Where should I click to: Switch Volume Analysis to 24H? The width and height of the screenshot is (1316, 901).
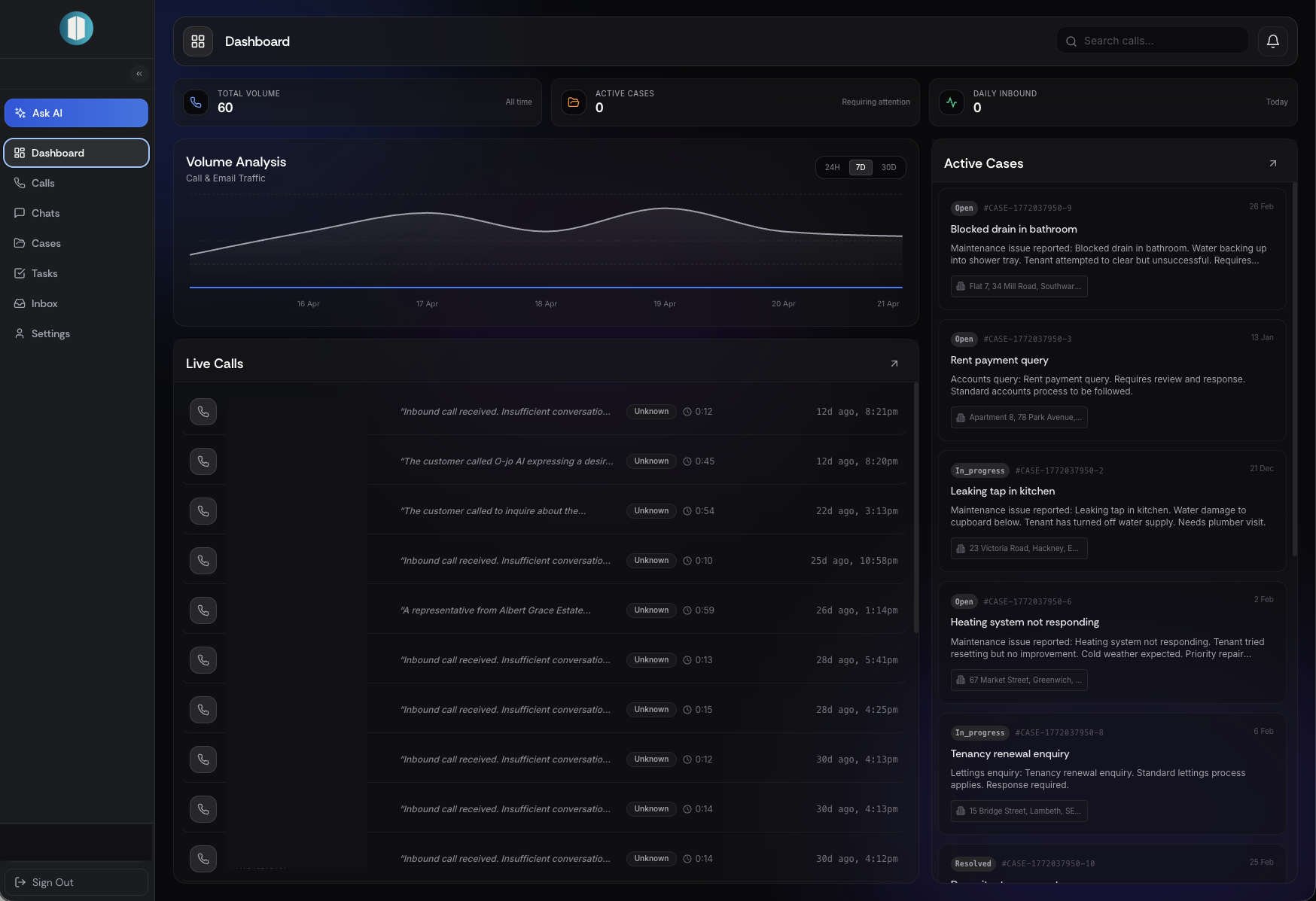[832, 167]
